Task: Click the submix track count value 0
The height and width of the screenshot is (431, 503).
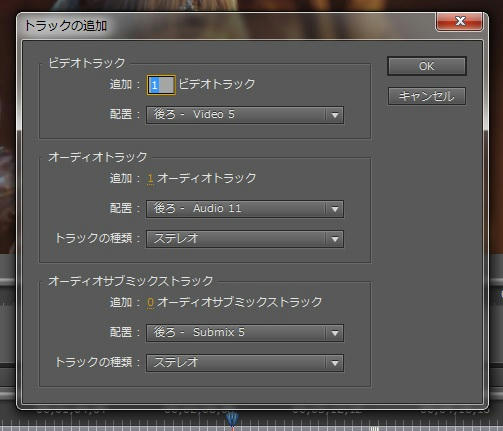Action: (150, 302)
